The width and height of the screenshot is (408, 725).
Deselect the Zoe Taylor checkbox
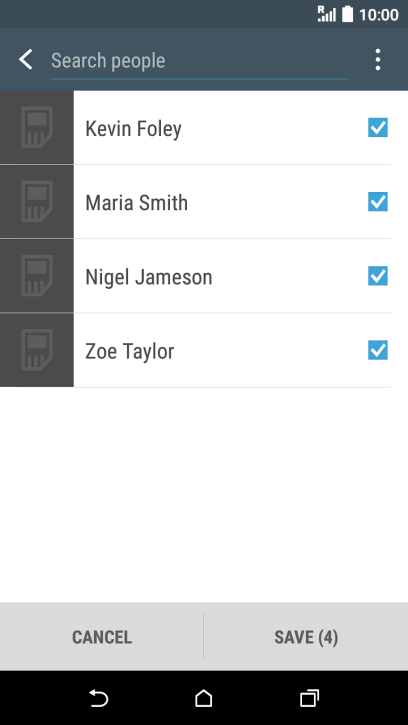pos(378,350)
